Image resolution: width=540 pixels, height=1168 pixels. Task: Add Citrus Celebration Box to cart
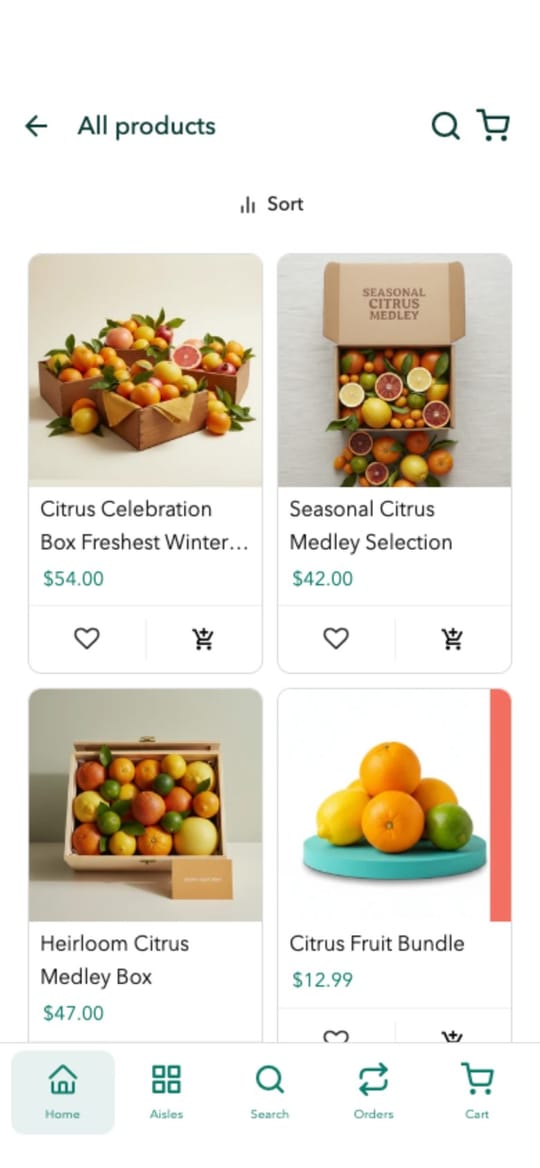(x=203, y=638)
